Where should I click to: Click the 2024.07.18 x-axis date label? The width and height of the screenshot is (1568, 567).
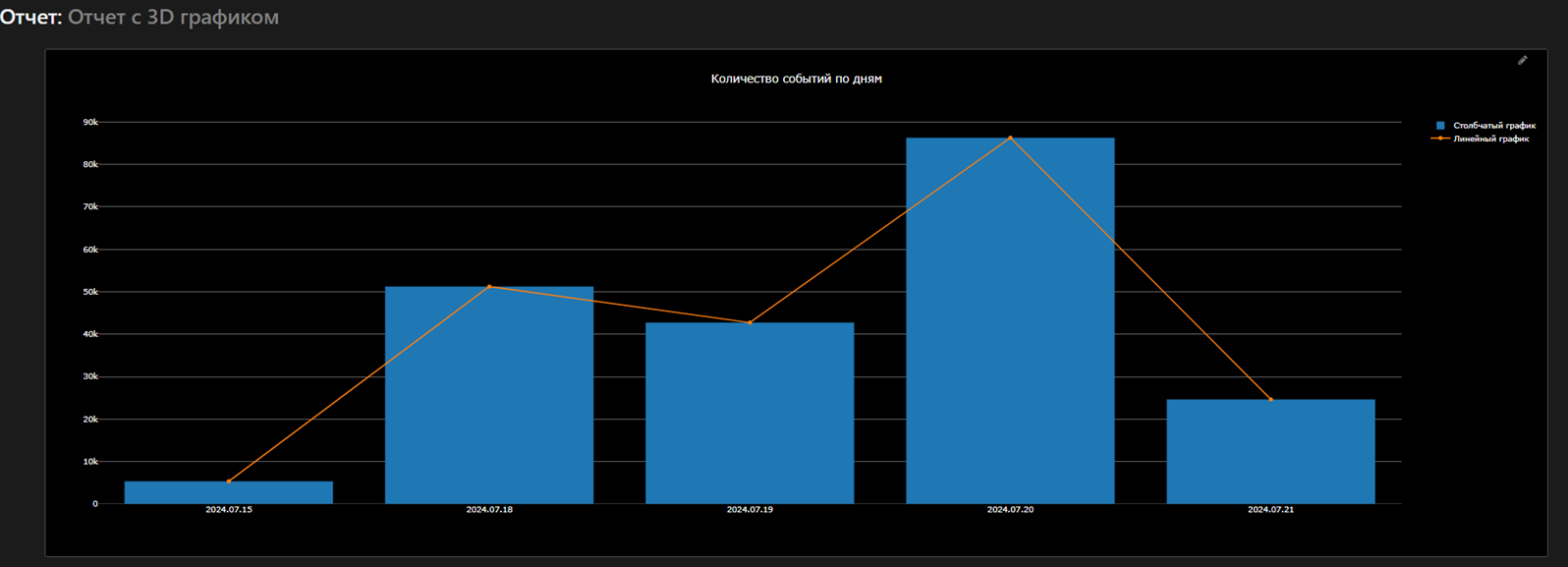pos(489,510)
